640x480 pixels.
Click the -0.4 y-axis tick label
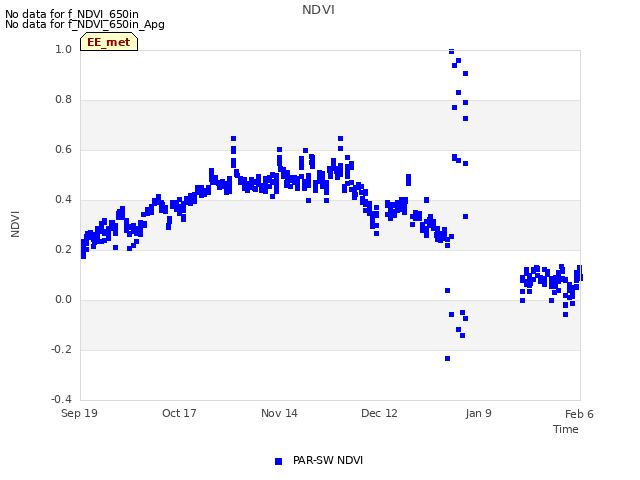click(x=61, y=399)
